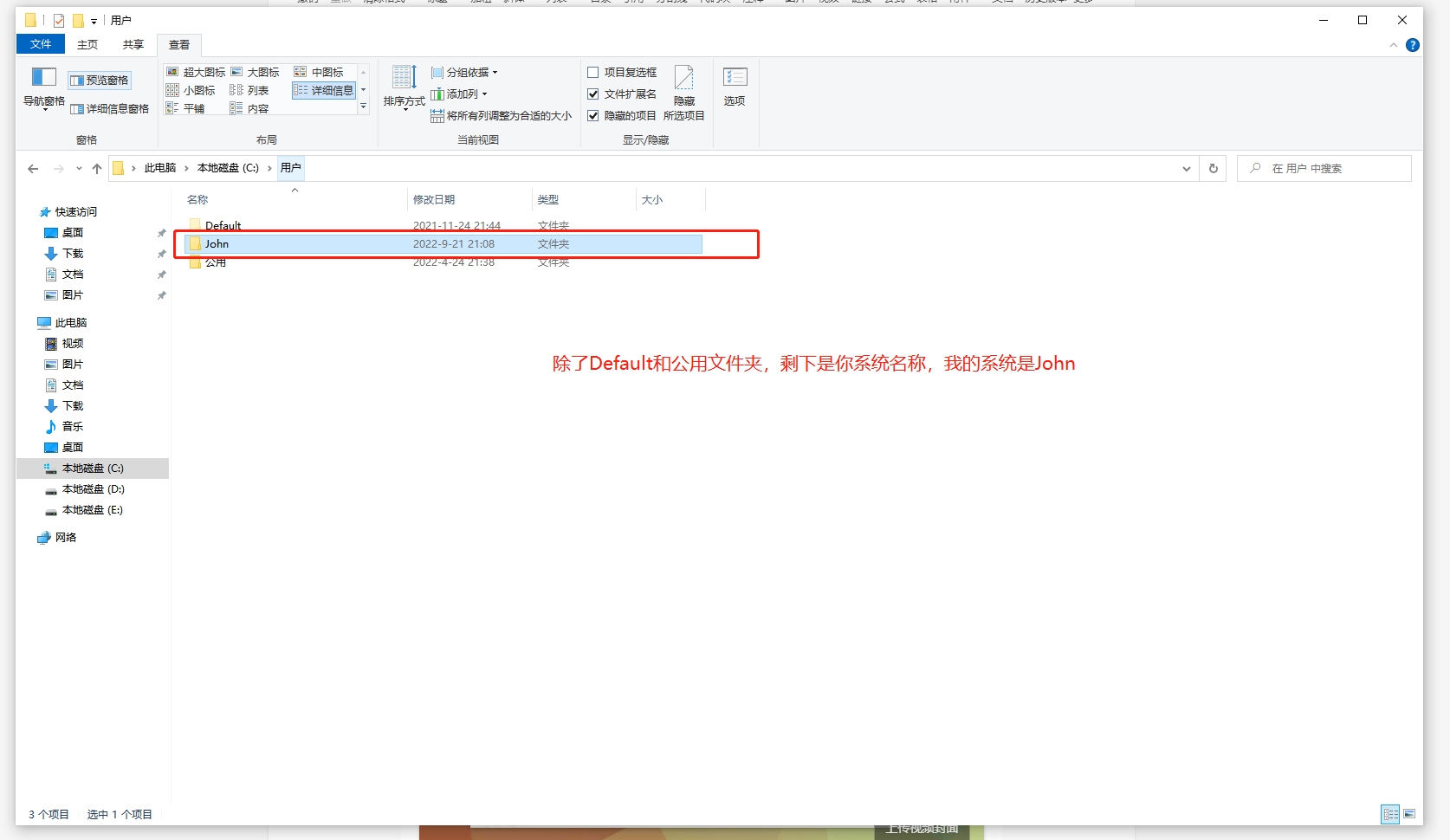
Task: Open pinned 下载 under quick access
Action: point(73,254)
